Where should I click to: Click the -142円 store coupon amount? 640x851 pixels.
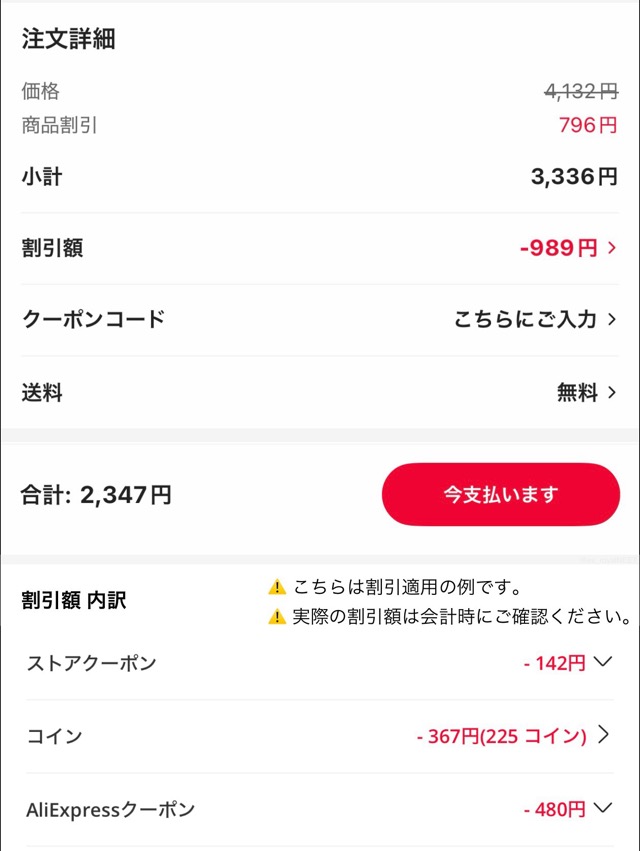(553, 662)
